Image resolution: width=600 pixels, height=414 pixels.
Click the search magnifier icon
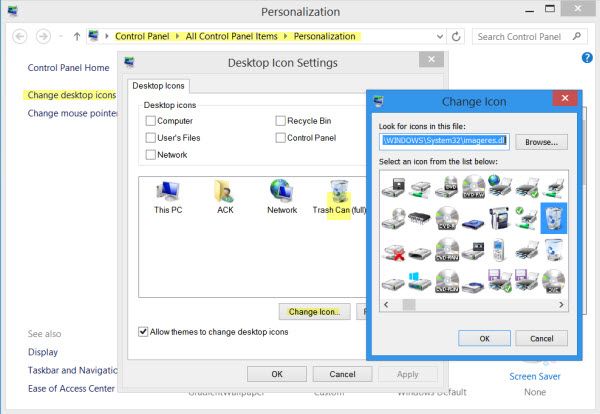[577, 36]
